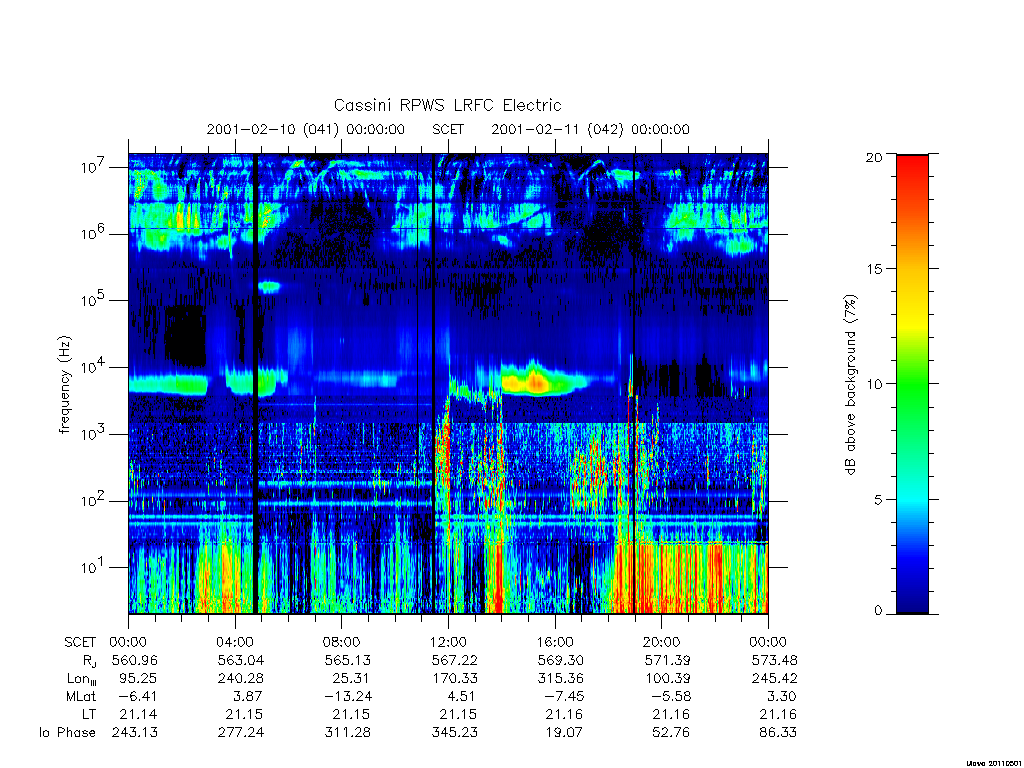The height and width of the screenshot is (768, 1024).
Task: Click the colorbar label 10
Action: coord(874,384)
